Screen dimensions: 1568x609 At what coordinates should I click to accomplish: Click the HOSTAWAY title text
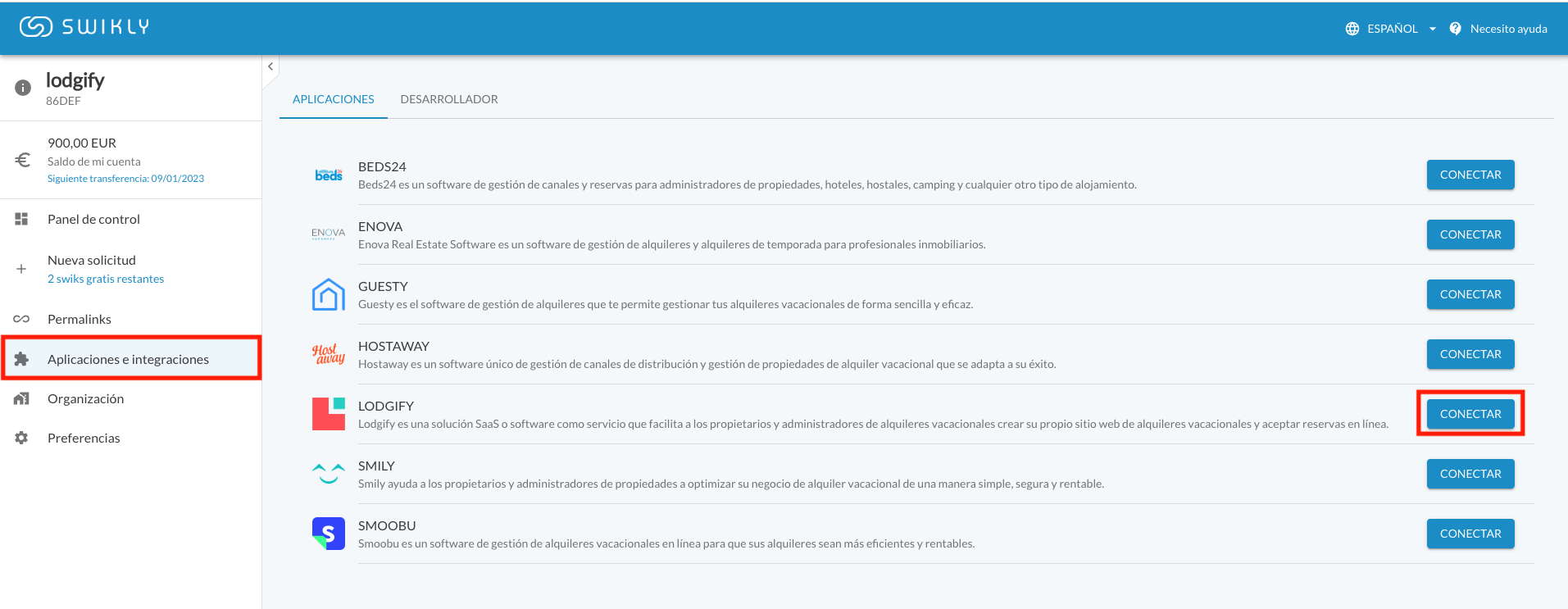(x=393, y=346)
